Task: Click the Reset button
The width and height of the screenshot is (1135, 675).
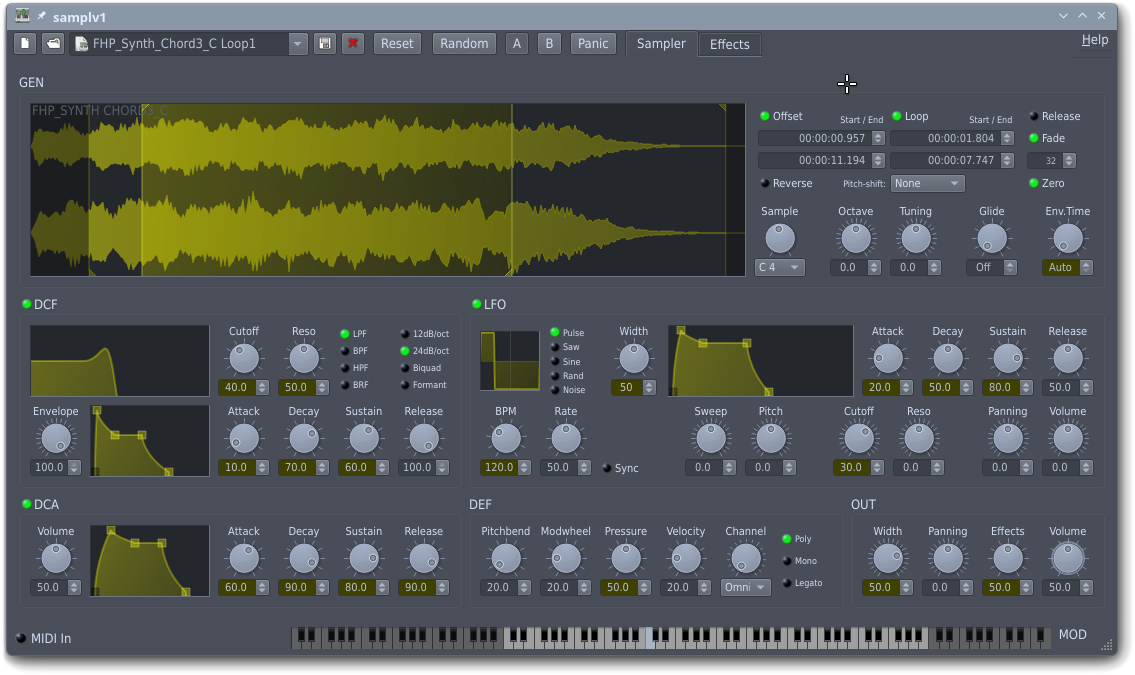Action: [397, 43]
